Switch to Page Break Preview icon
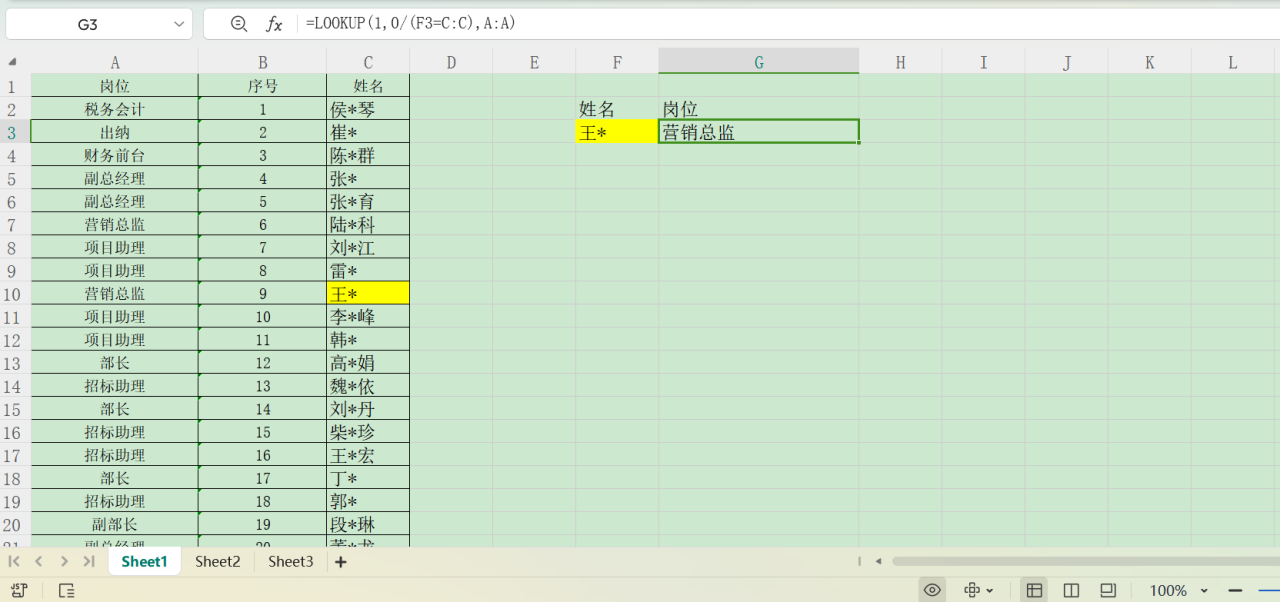The height and width of the screenshot is (602, 1280). pos(1071,590)
